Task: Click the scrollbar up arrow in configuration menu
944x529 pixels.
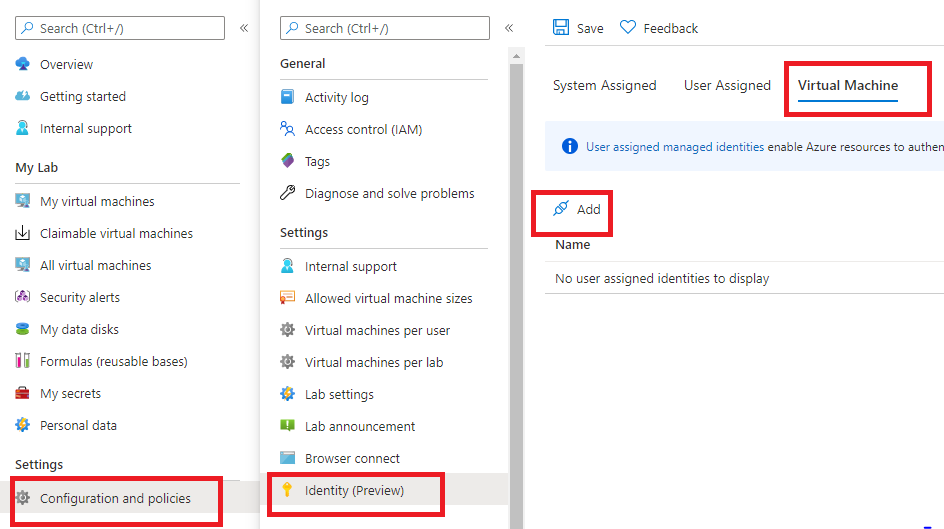Action: pyautogui.click(x=516, y=56)
